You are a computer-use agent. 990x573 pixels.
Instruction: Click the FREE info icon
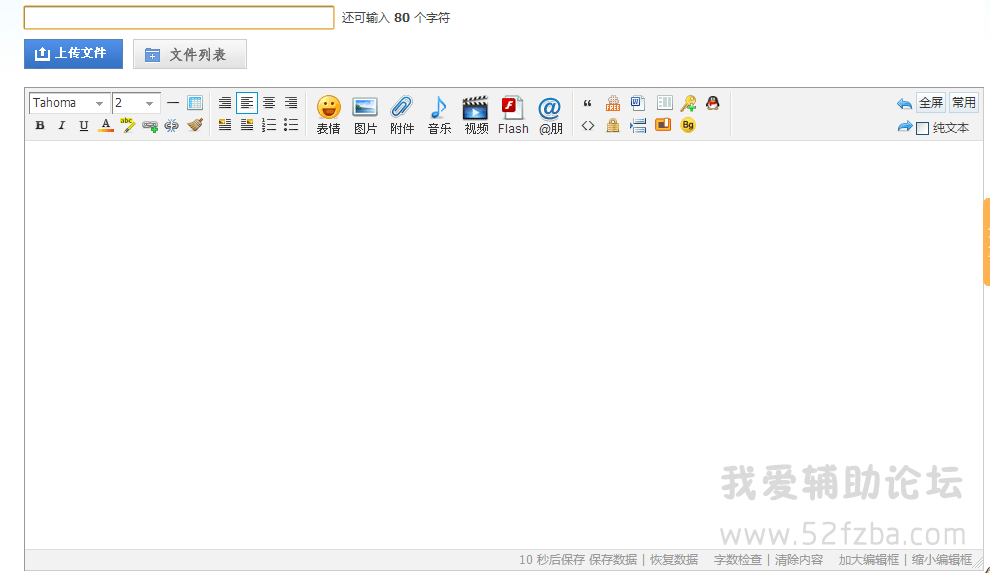612,103
